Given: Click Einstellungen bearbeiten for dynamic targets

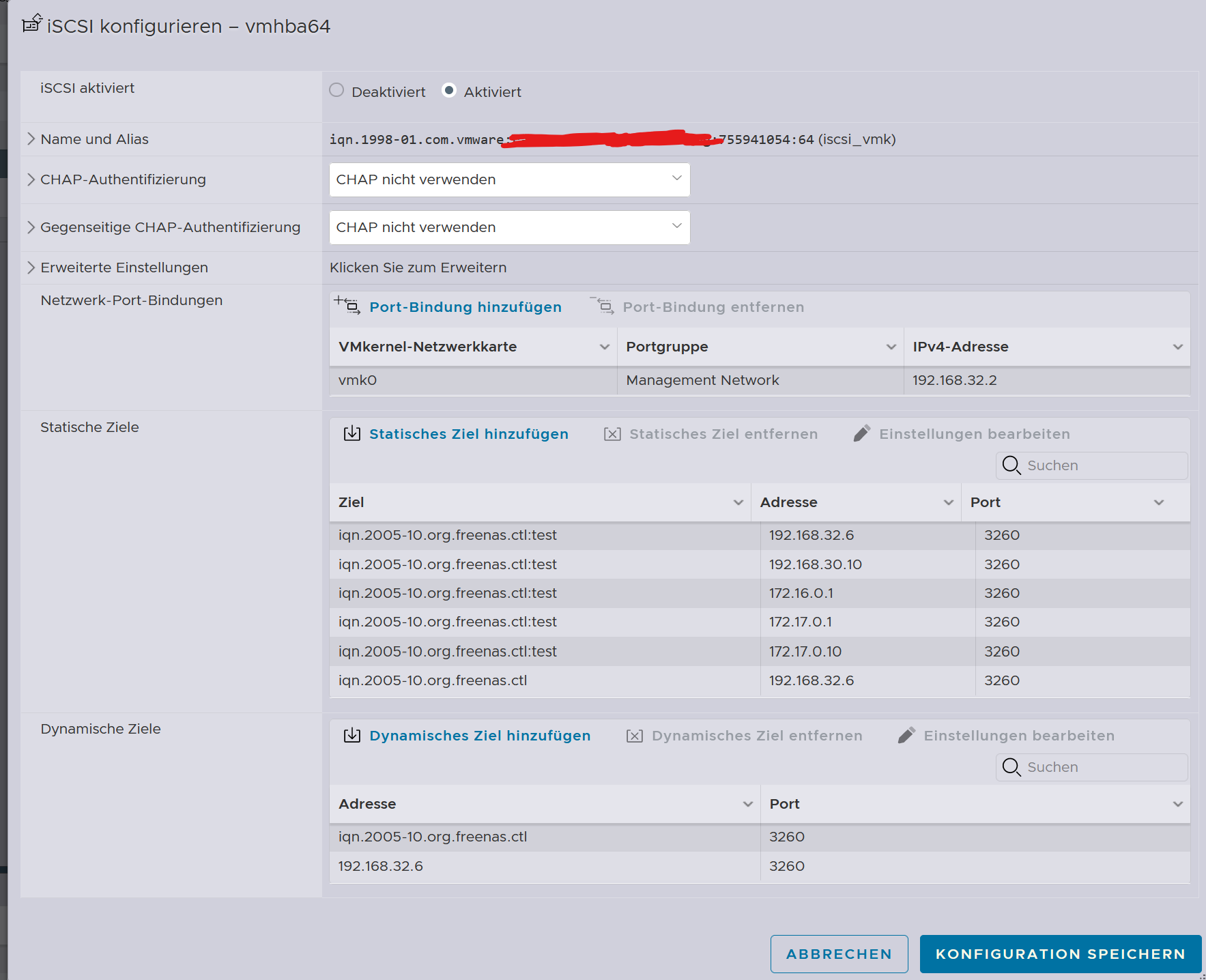Looking at the screenshot, I should pyautogui.click(x=1019, y=736).
